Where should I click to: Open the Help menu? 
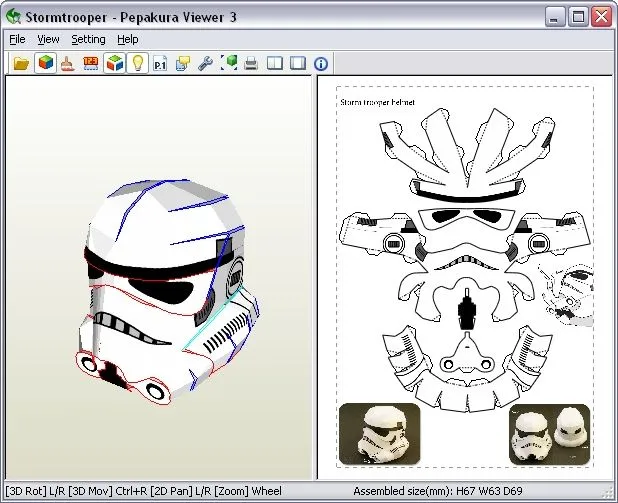[x=128, y=39]
